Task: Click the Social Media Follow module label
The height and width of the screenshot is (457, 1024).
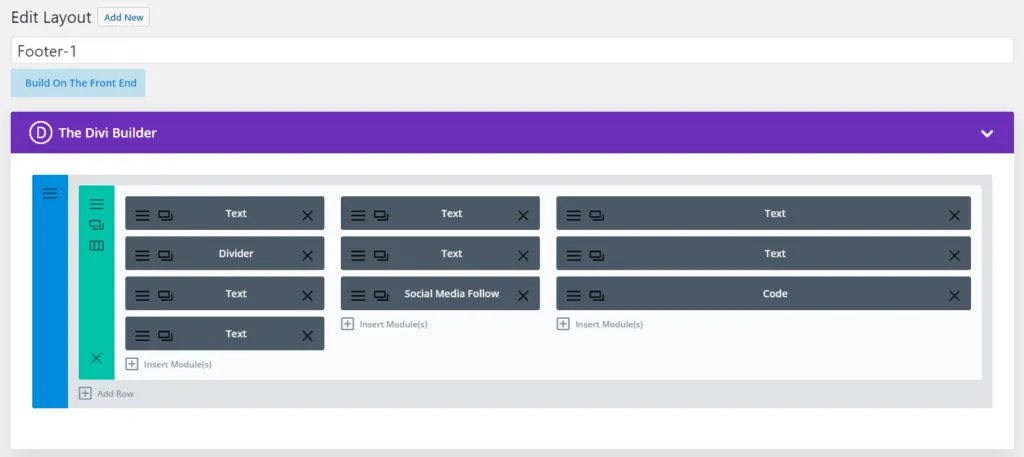Action: pos(451,294)
